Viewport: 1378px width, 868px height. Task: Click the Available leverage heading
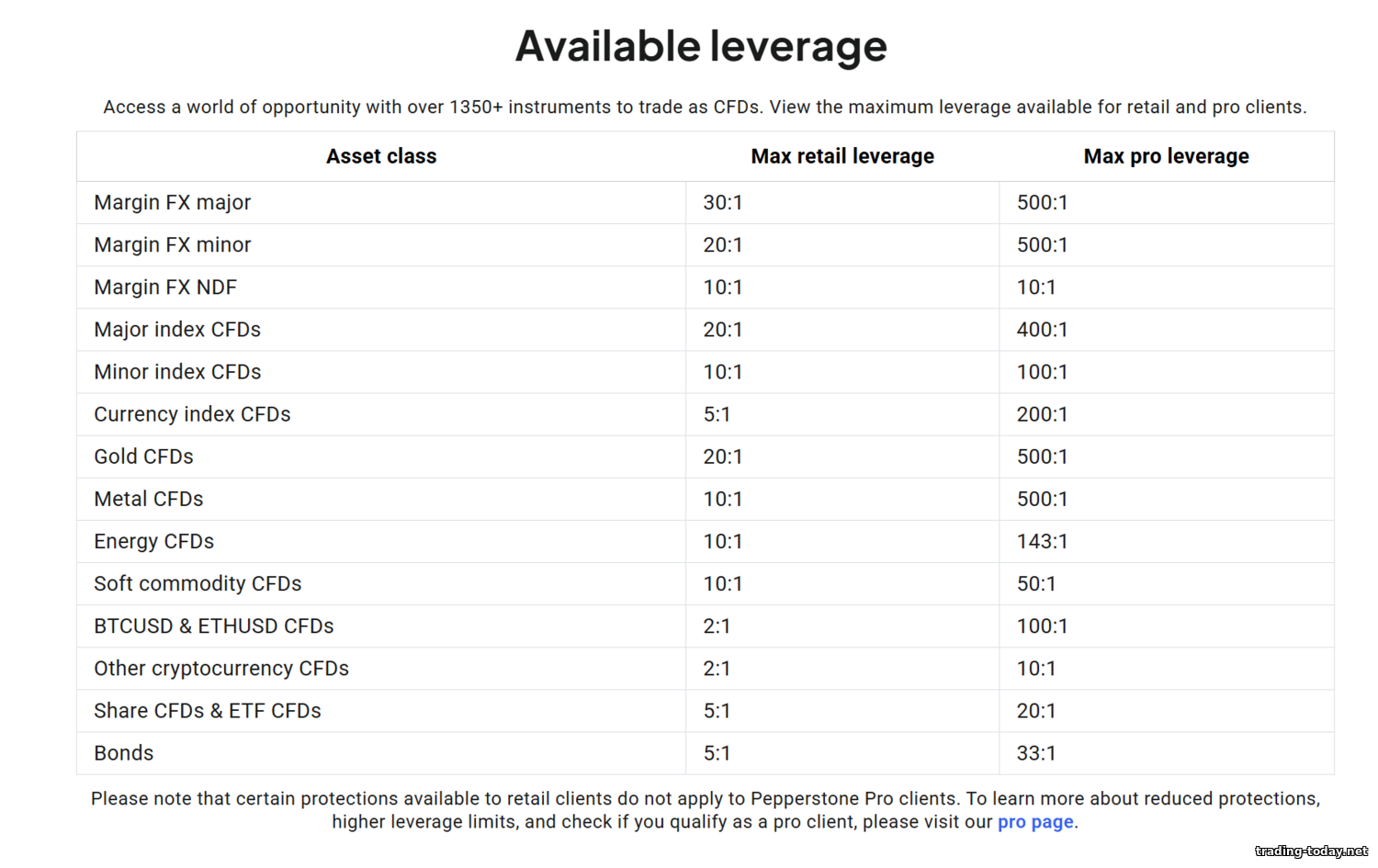[701, 46]
